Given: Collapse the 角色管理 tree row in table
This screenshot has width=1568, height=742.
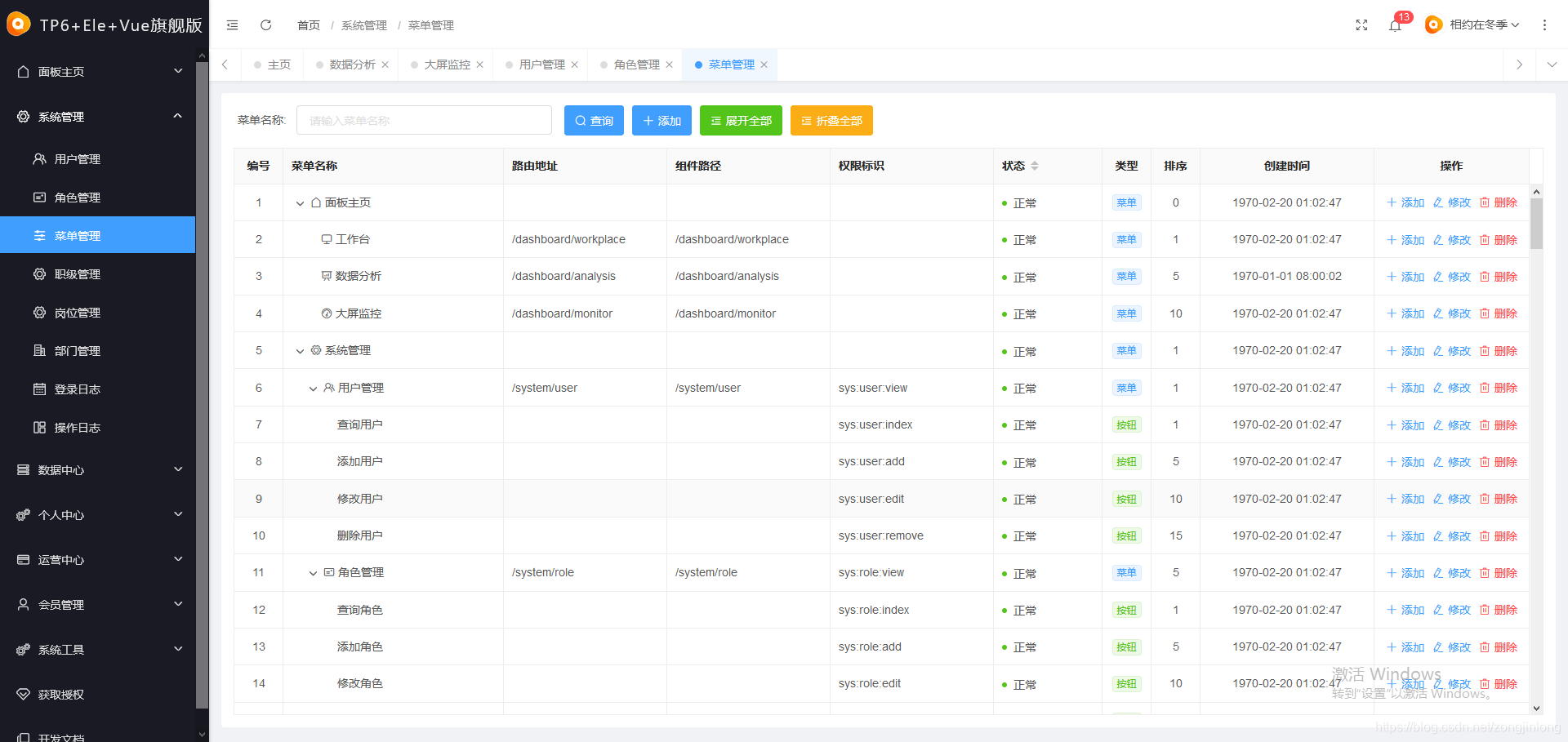Looking at the screenshot, I should 313,573.
